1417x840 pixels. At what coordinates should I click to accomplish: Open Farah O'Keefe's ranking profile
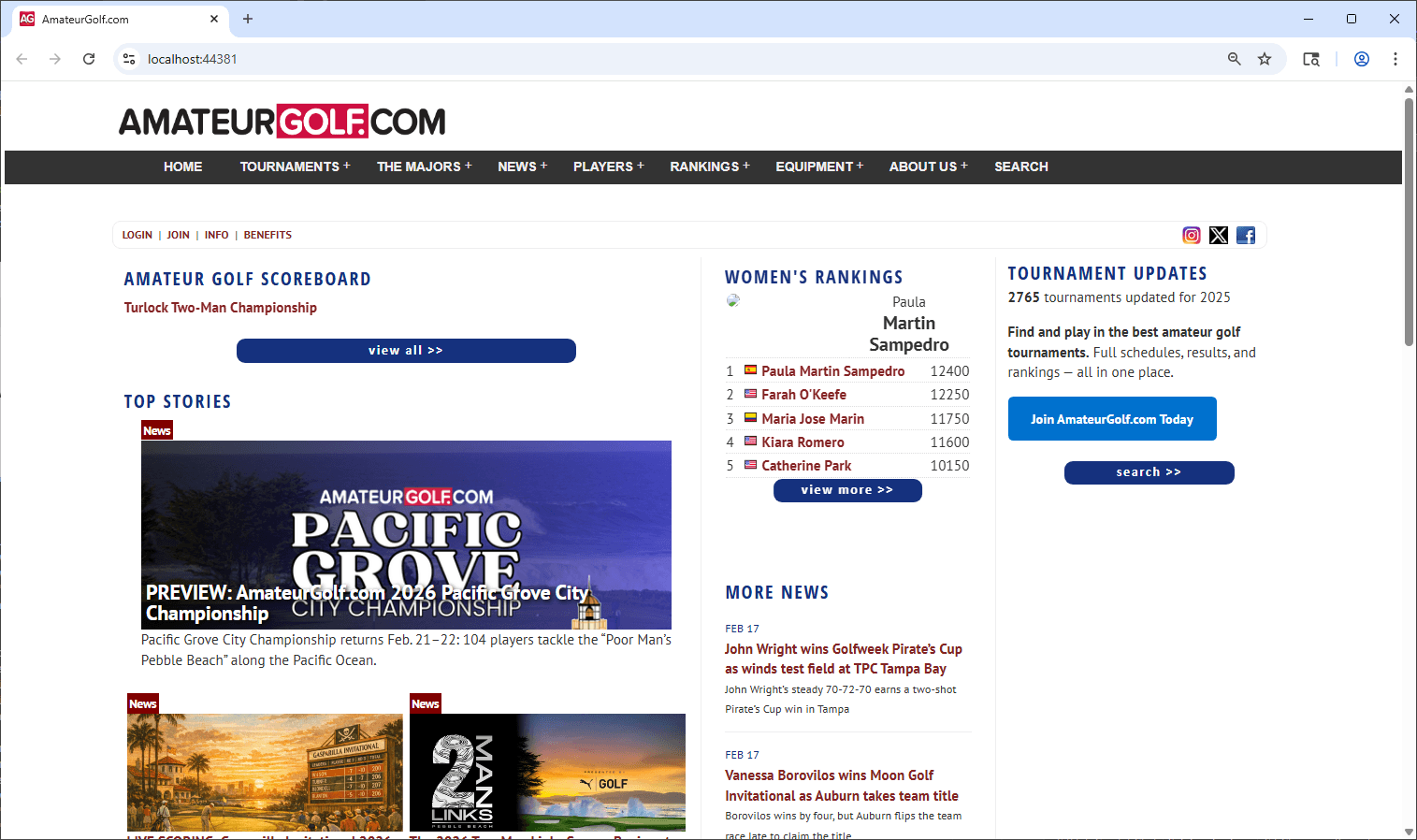point(803,395)
